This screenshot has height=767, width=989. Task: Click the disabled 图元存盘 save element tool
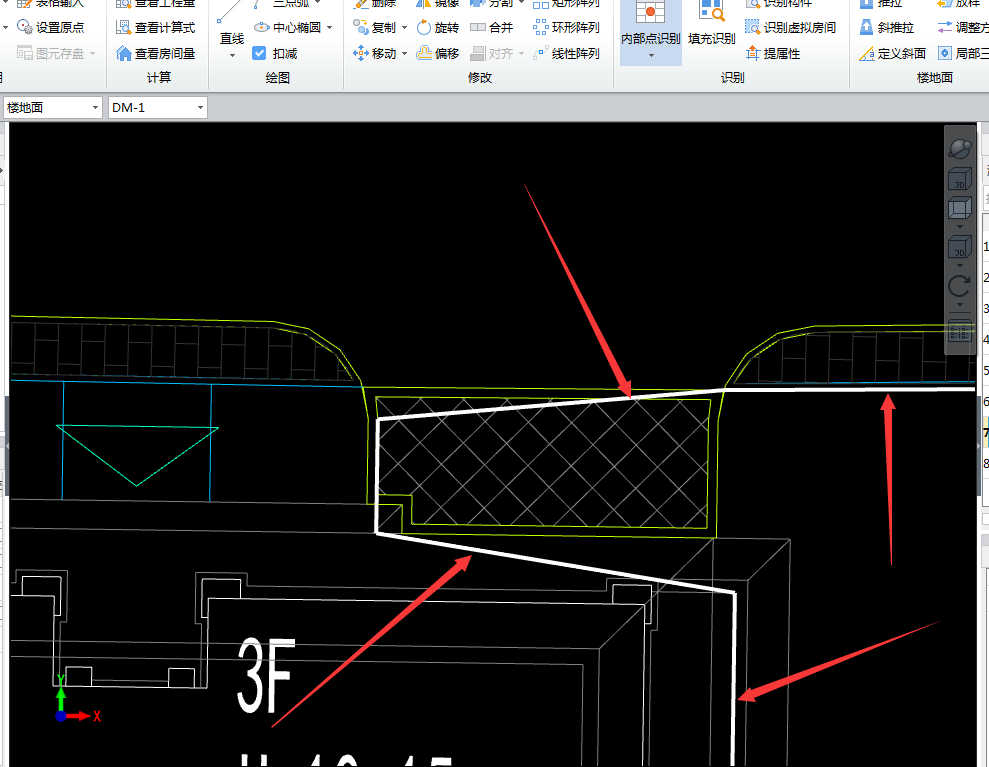[50, 54]
